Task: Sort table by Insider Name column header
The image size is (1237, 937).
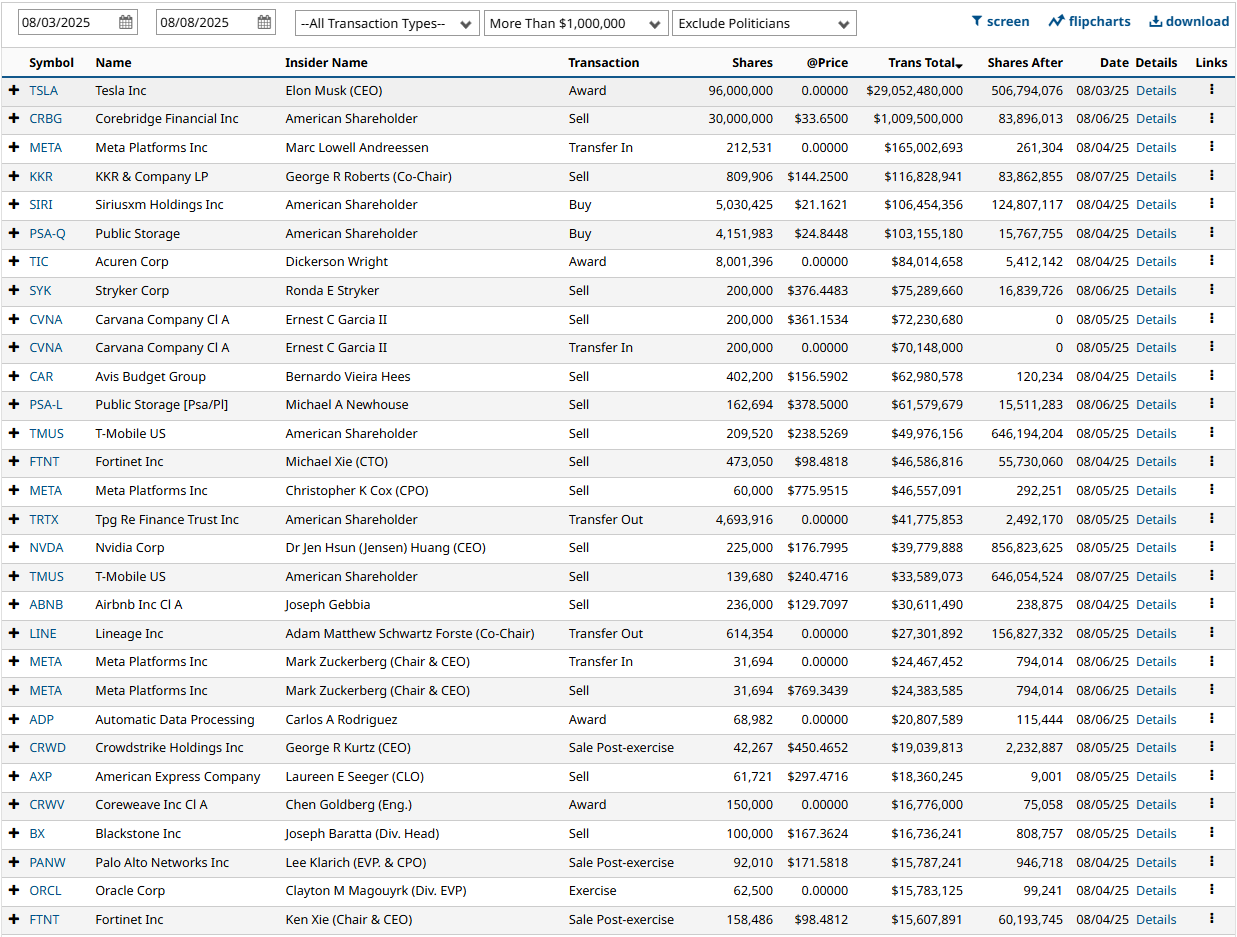Action: pyautogui.click(x=326, y=62)
